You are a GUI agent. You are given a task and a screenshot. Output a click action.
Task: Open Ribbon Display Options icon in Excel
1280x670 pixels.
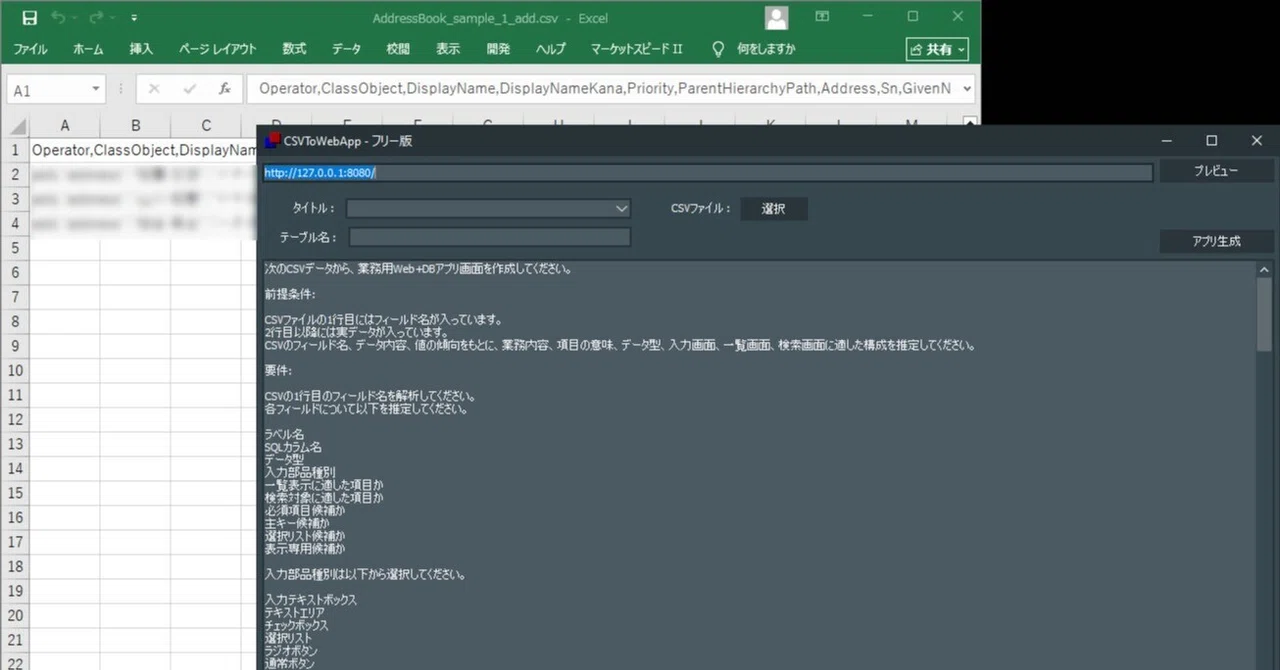click(822, 17)
